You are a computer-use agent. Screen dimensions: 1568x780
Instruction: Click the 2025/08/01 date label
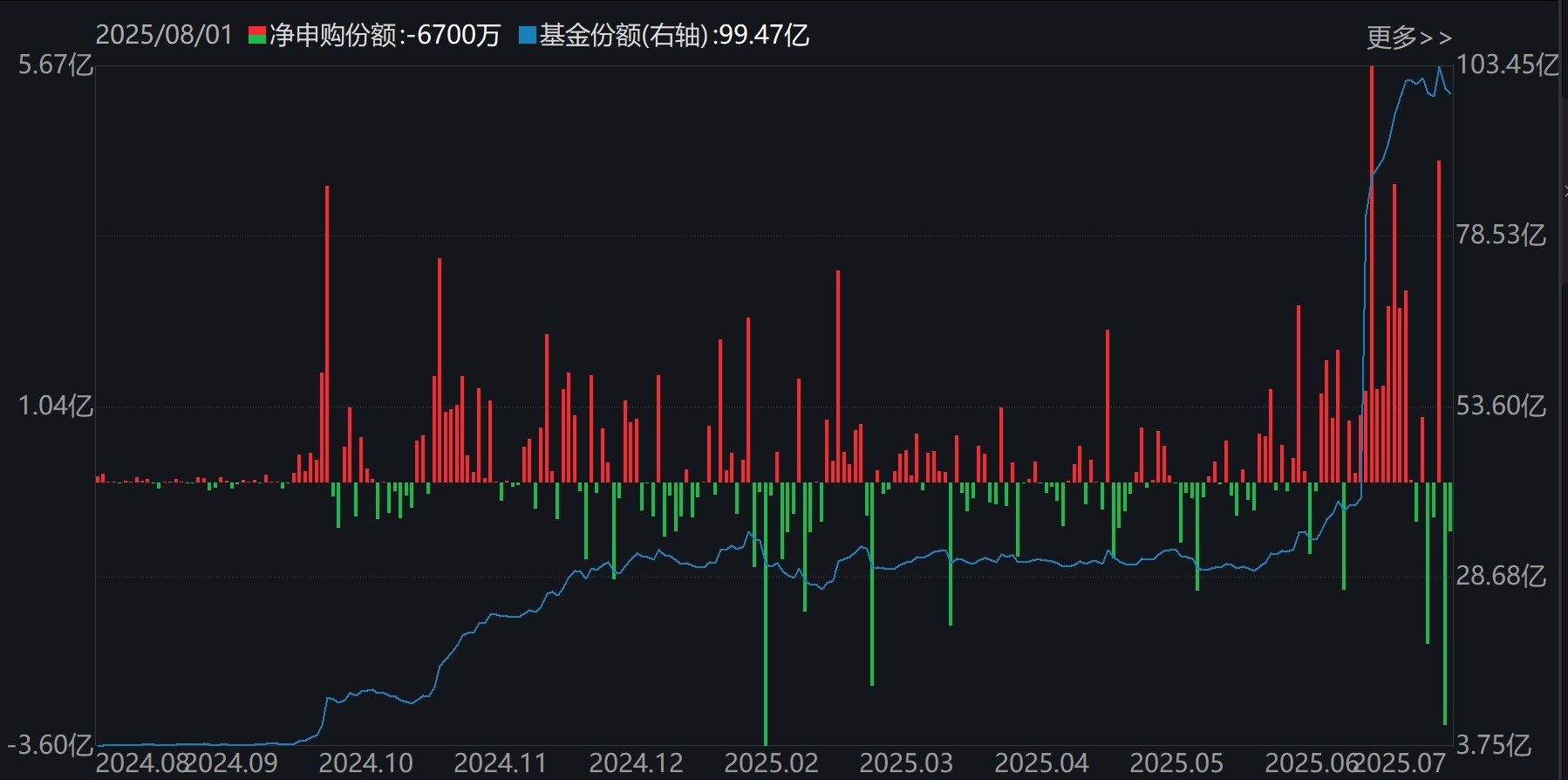(x=164, y=35)
